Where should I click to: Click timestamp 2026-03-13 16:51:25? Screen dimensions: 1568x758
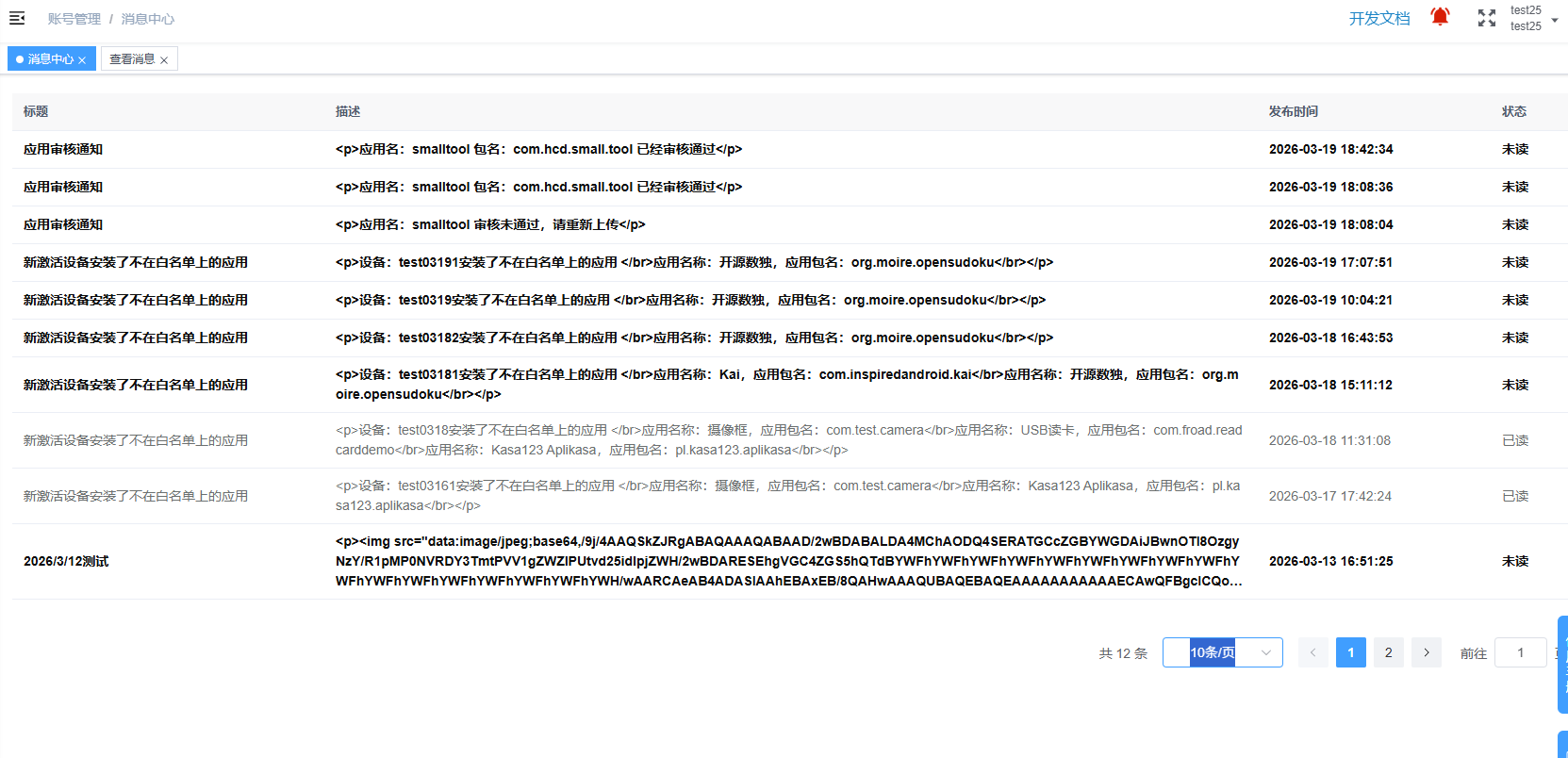[1330, 561]
